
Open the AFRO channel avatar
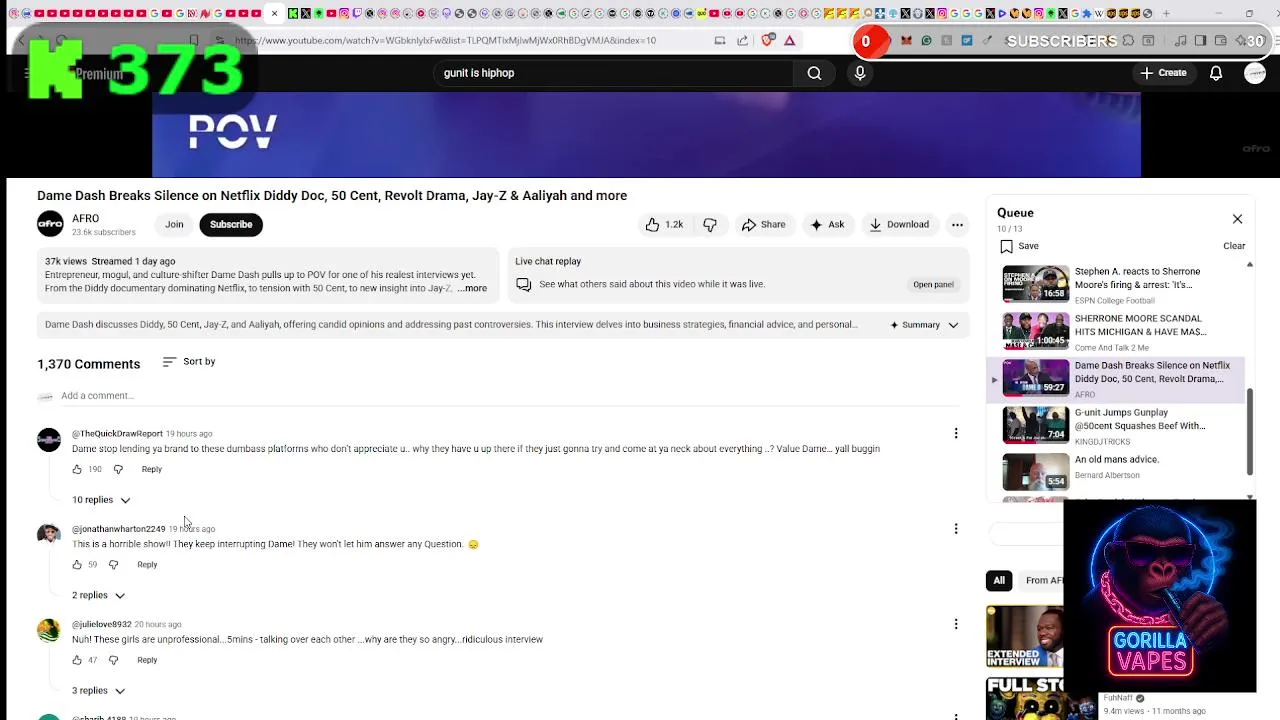50,225
